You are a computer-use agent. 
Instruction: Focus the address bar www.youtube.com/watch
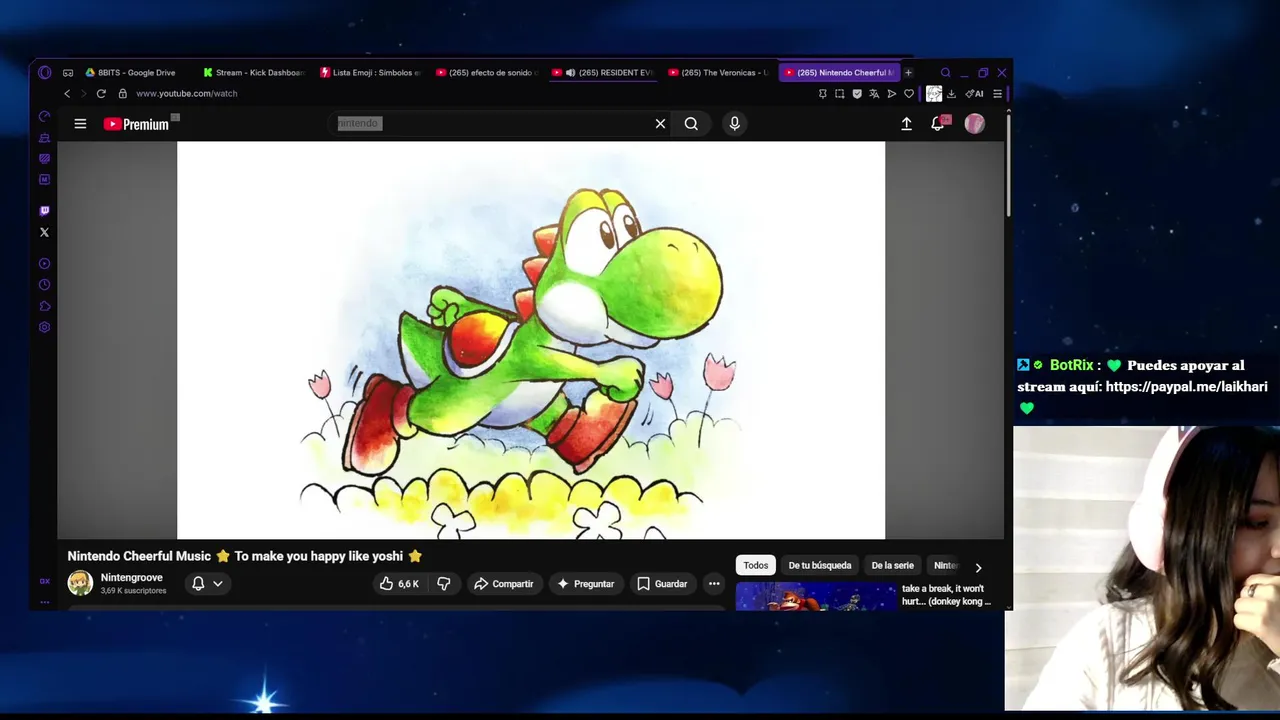[186, 94]
